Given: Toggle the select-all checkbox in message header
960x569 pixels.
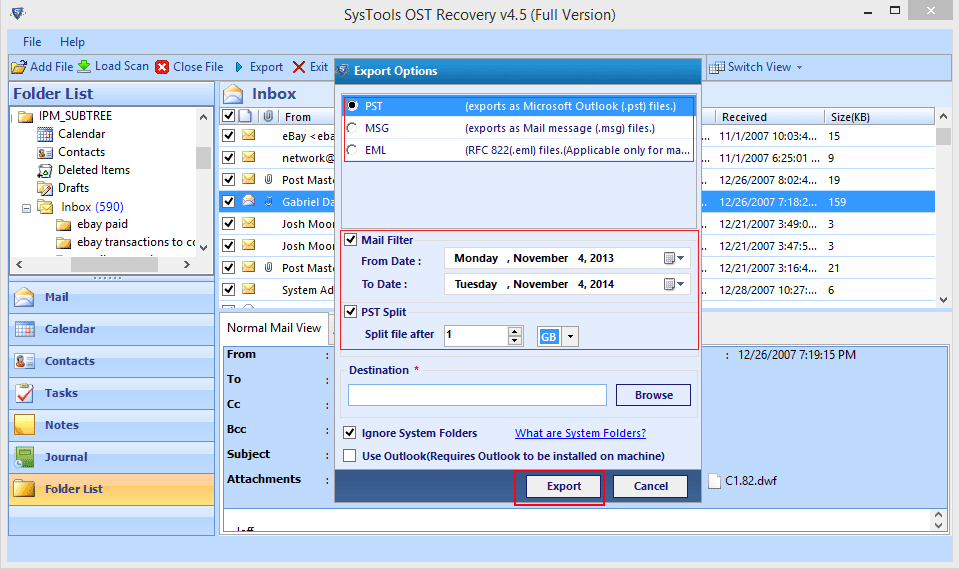Looking at the screenshot, I should pos(228,116).
